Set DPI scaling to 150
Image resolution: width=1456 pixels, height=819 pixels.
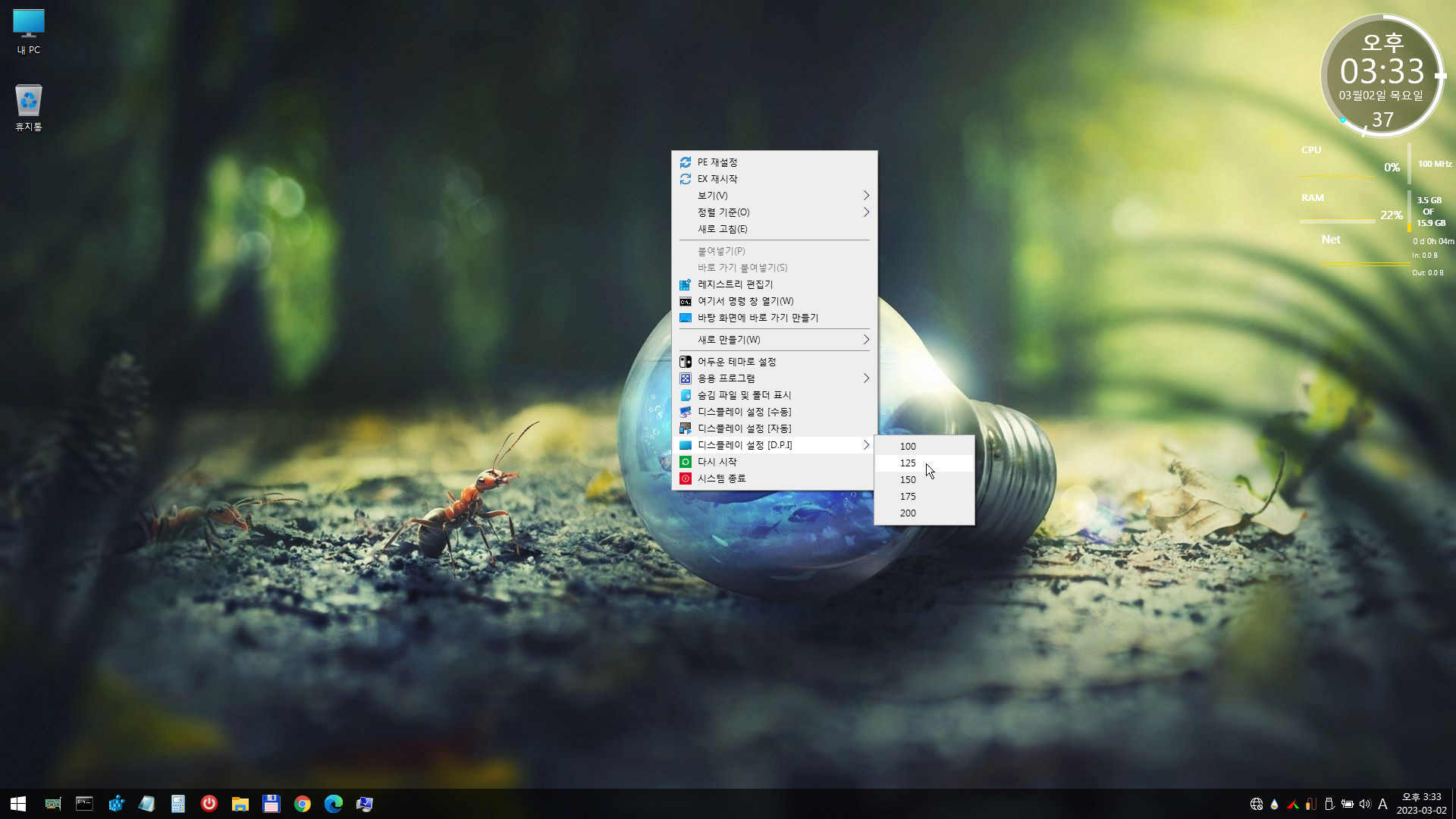point(924,480)
